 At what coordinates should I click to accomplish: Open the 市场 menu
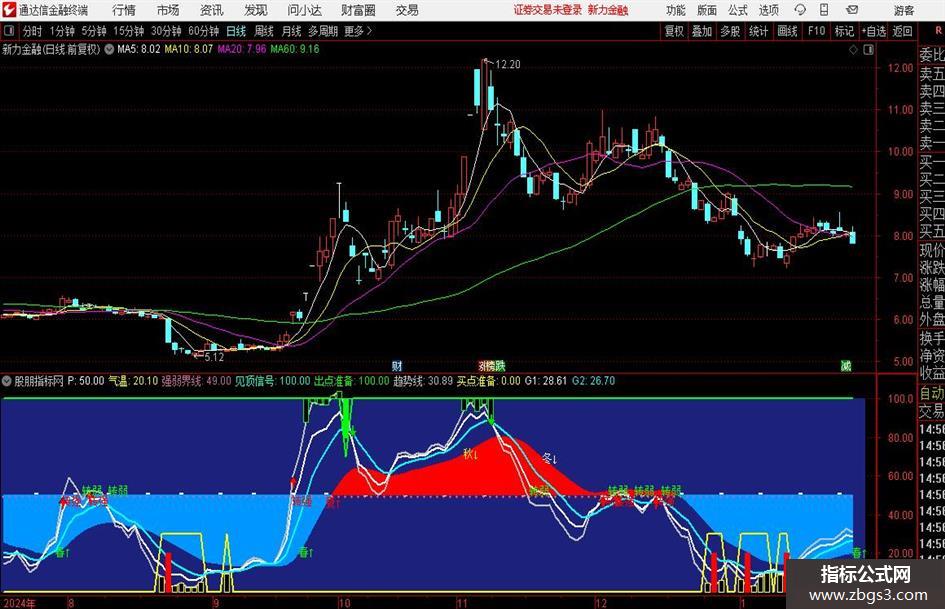[168, 10]
